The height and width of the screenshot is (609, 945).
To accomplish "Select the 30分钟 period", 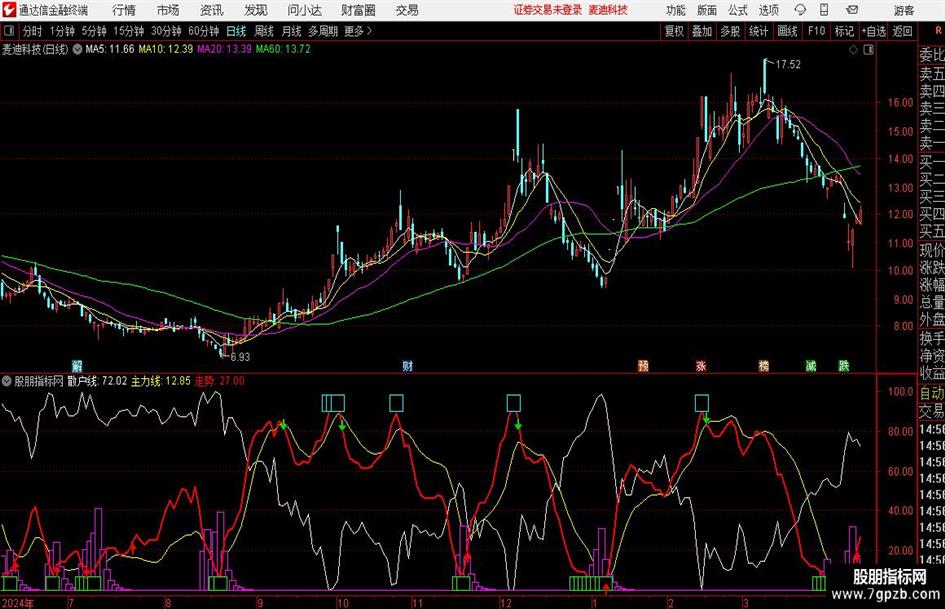I will 166,31.
